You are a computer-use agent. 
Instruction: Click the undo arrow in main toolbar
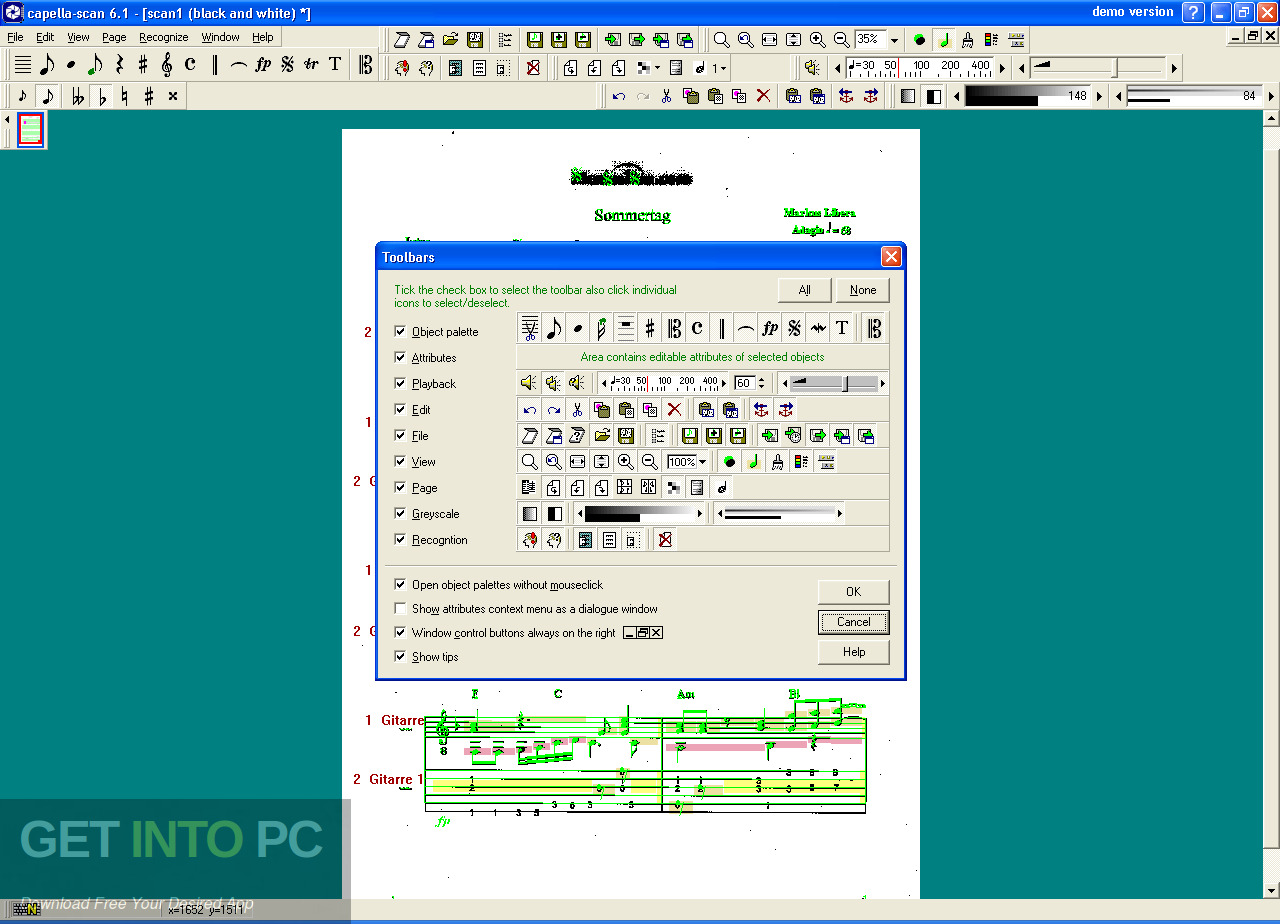tap(619, 97)
